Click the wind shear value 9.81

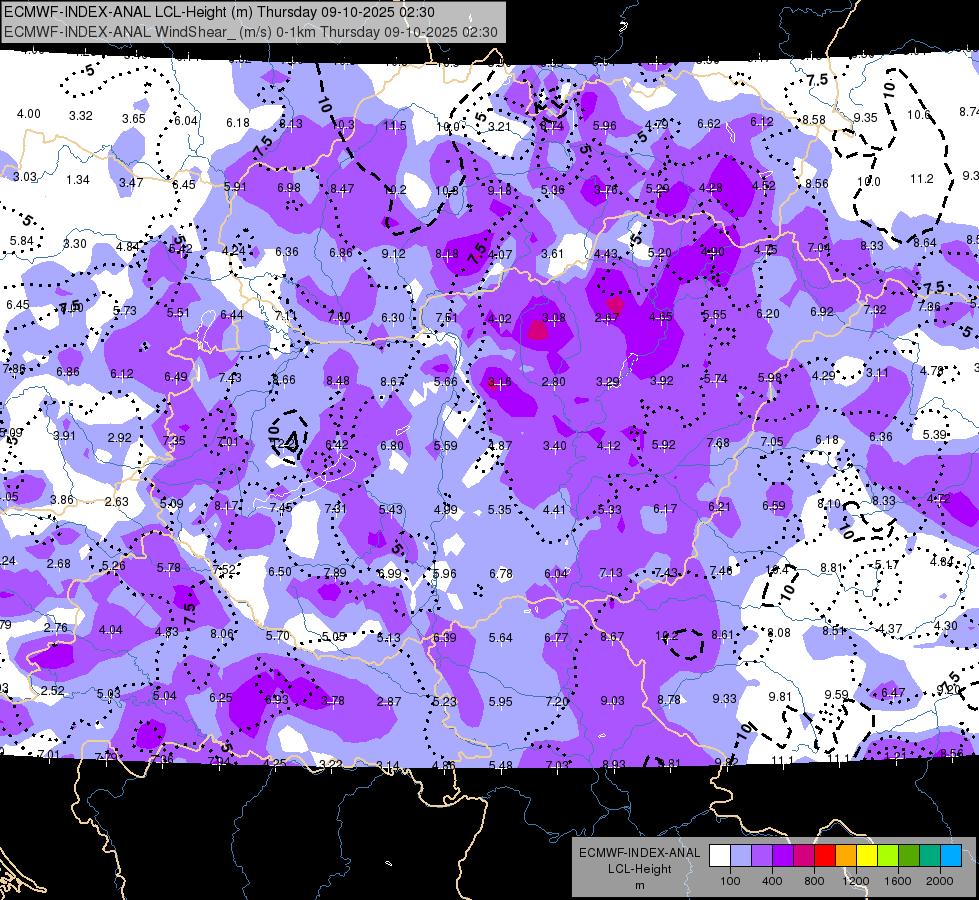click(780, 696)
